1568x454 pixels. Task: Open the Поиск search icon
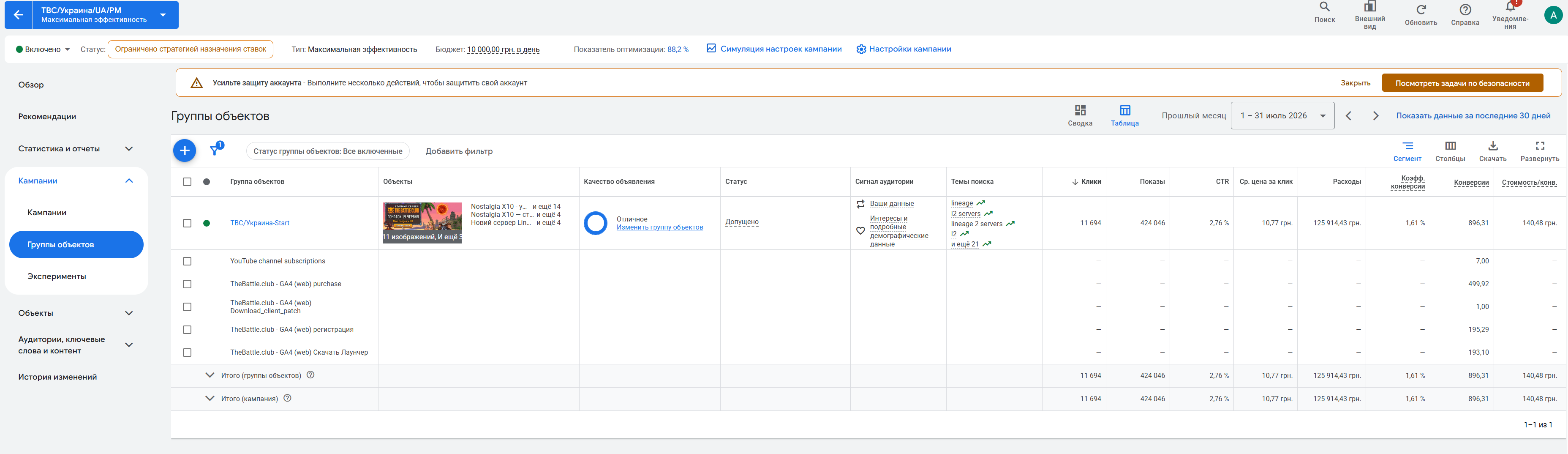pyautogui.click(x=1325, y=7)
